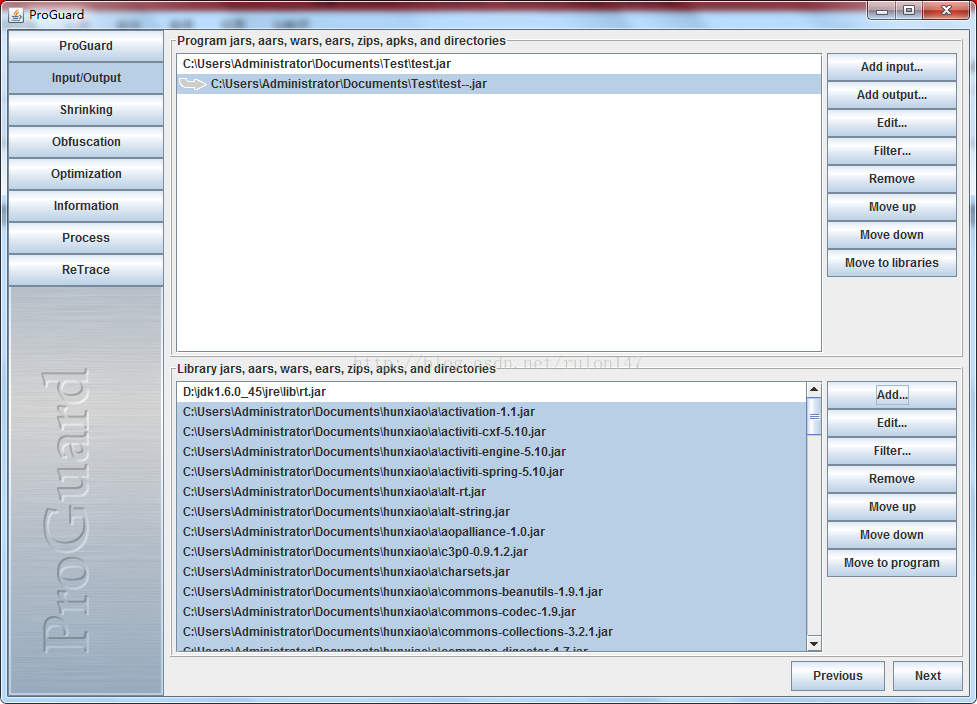Image resolution: width=977 pixels, height=704 pixels.
Task: Maximize the ProGuard window
Action: tap(909, 11)
